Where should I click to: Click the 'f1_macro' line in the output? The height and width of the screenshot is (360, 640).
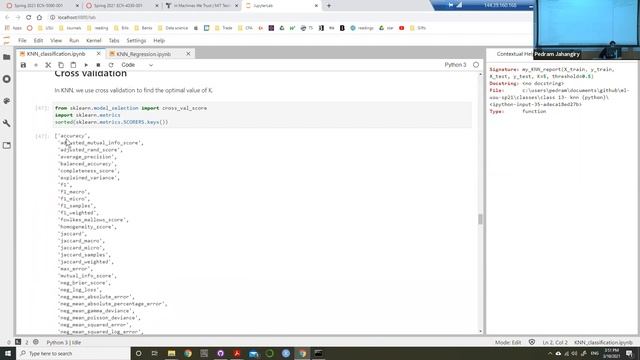pos(74,192)
